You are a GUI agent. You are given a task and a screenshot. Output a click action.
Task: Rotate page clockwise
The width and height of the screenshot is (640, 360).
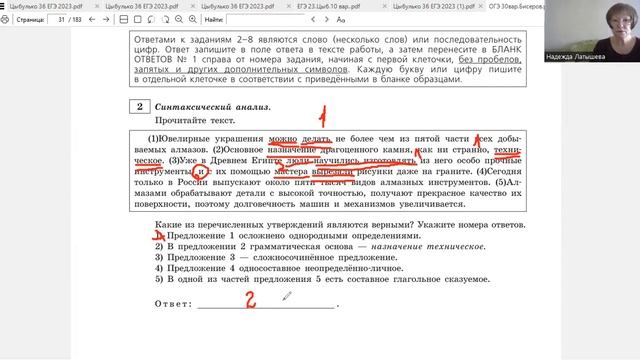(x=165, y=20)
